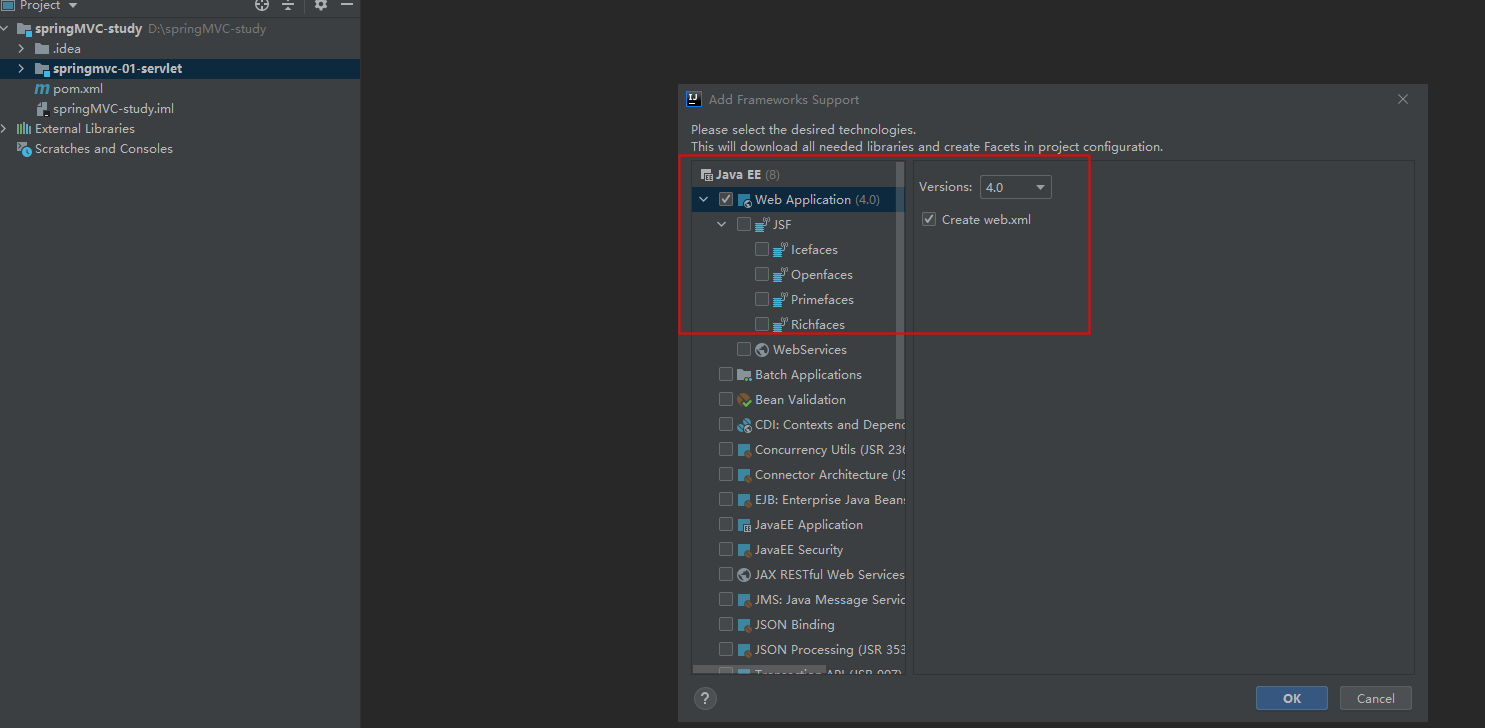Screen dimensions: 1485x728
Task: Open the Versions 4.0 dropdown
Action: pos(1015,187)
